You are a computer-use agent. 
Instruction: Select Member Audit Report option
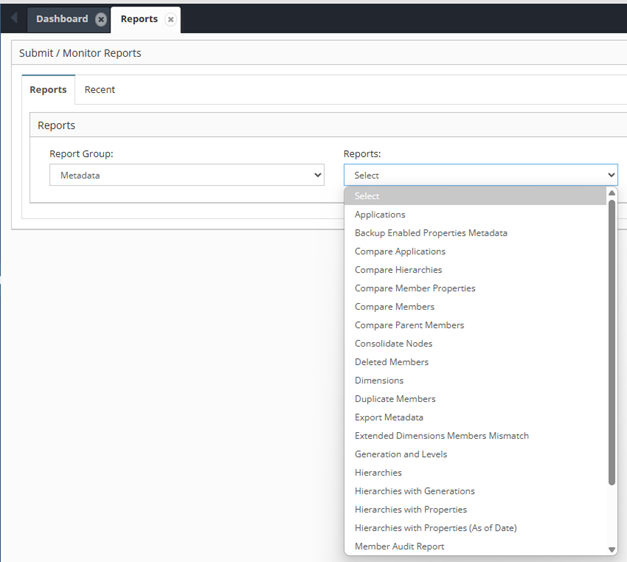(x=475, y=546)
